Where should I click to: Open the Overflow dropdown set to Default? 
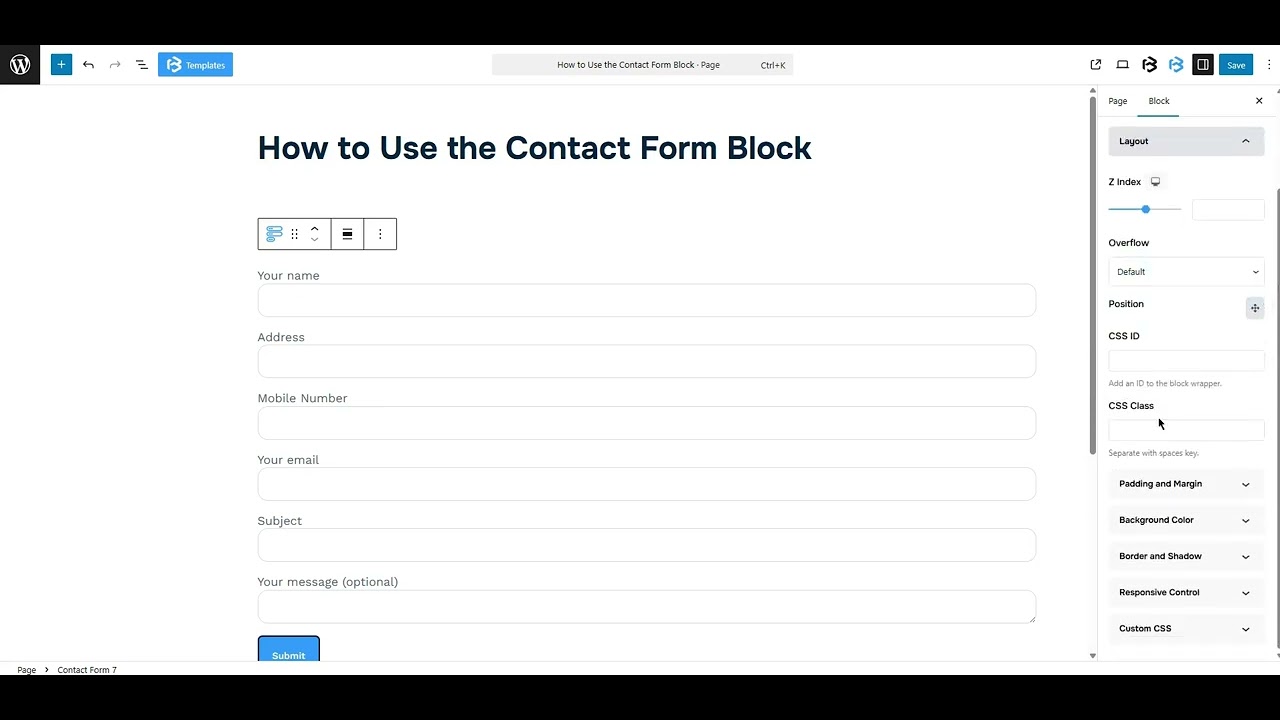[1186, 271]
